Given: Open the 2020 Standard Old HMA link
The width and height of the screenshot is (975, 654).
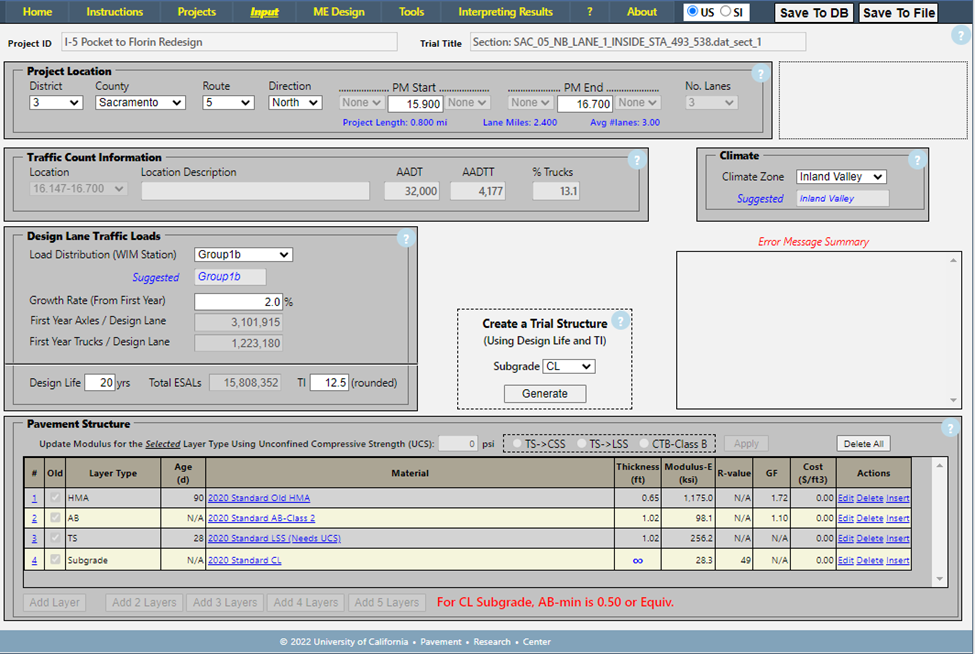Looking at the screenshot, I should 259,498.
